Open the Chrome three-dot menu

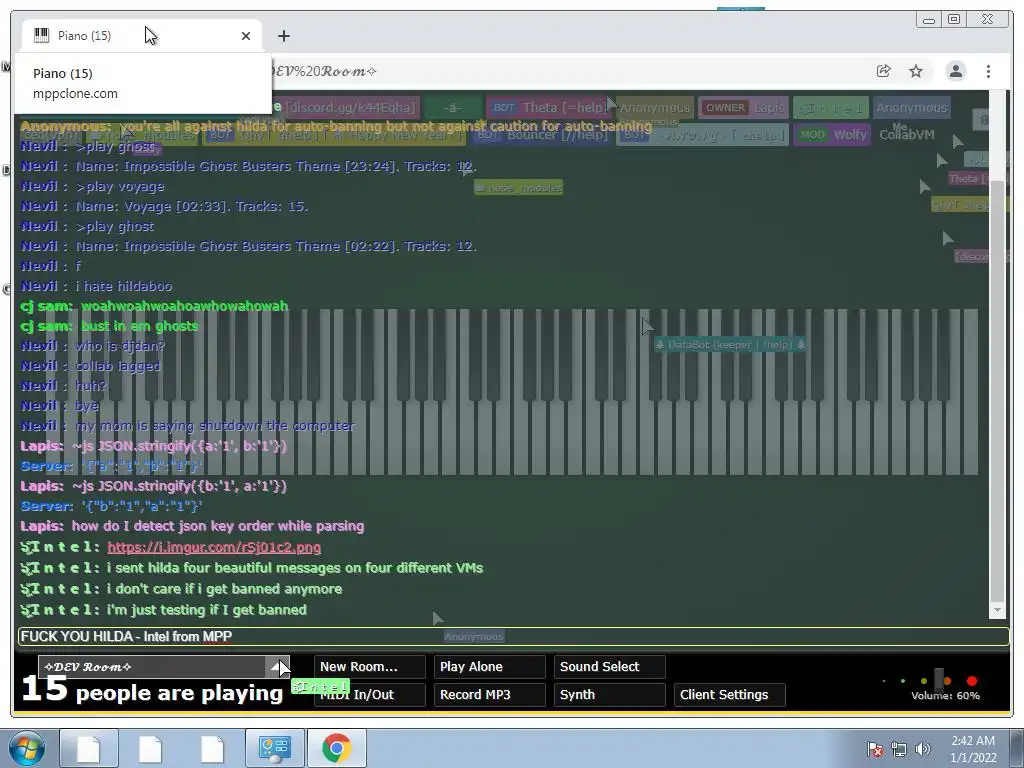[x=988, y=71]
